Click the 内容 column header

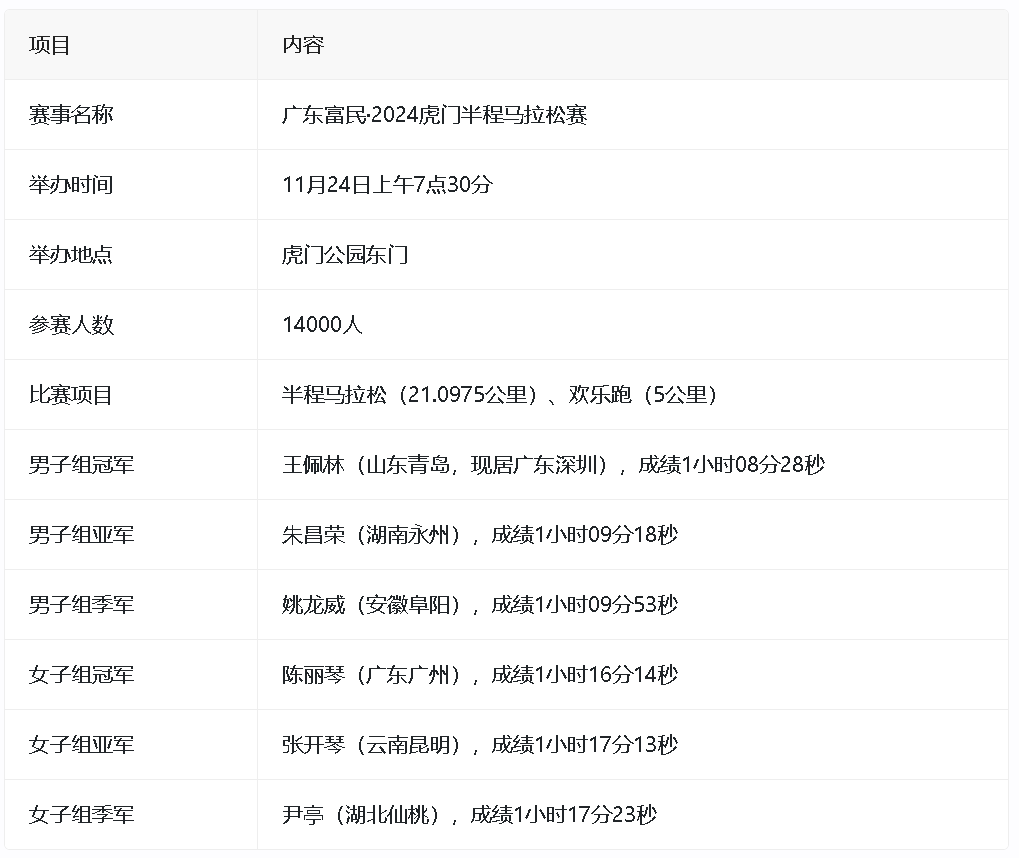303,45
